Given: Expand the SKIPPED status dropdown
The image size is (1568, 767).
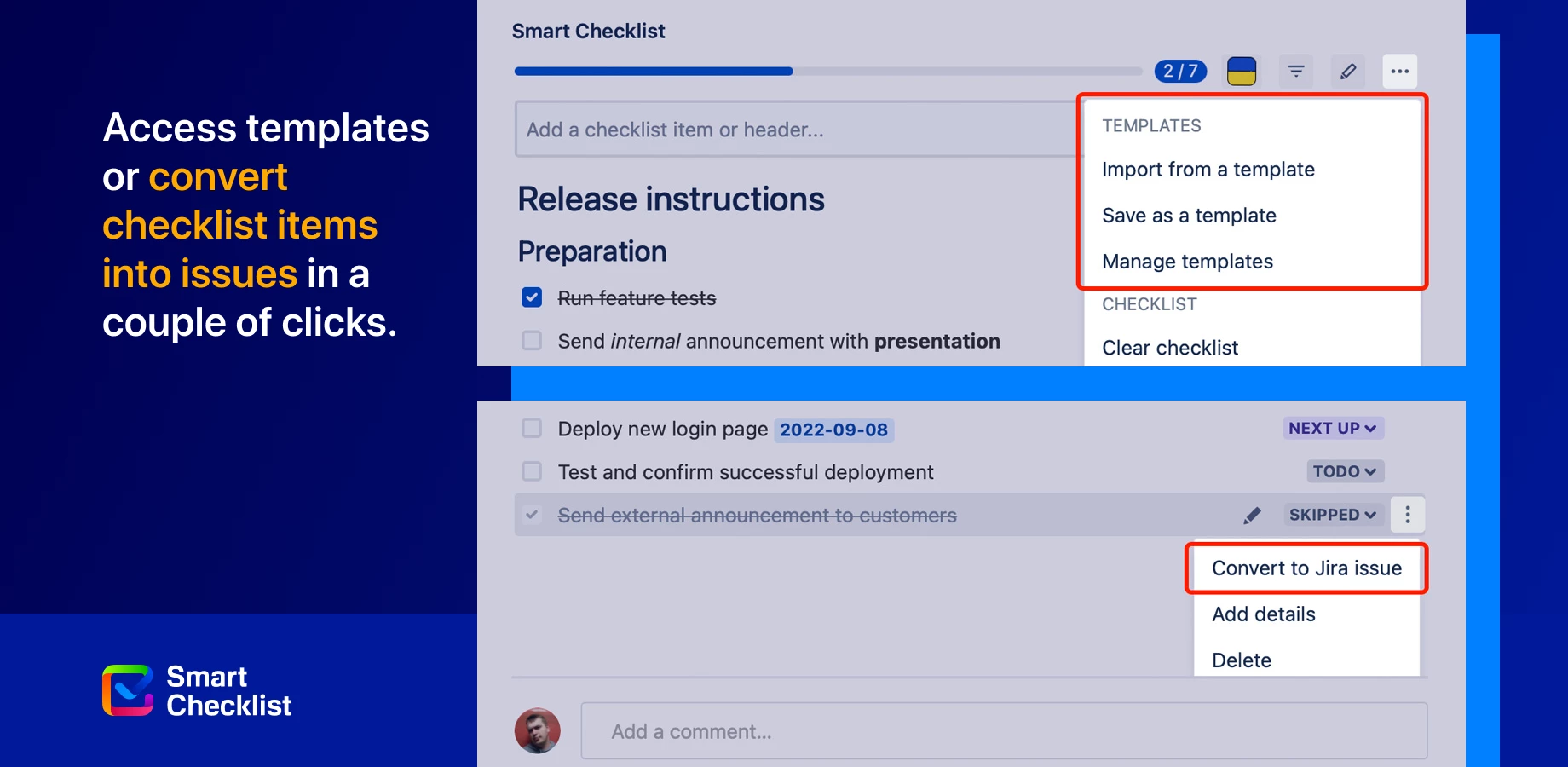Looking at the screenshot, I should [x=1332, y=515].
